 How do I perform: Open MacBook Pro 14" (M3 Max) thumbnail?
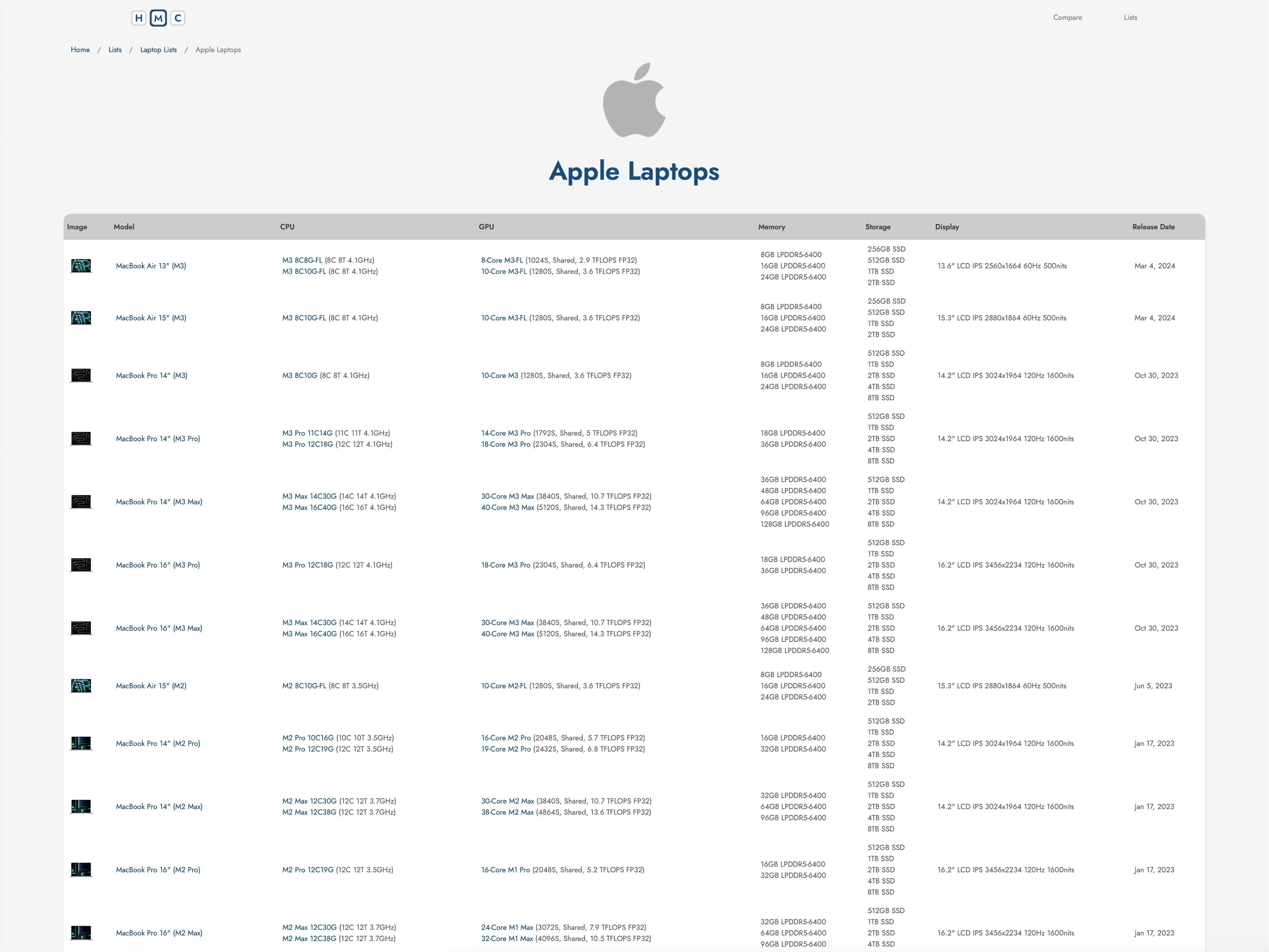[81, 501]
